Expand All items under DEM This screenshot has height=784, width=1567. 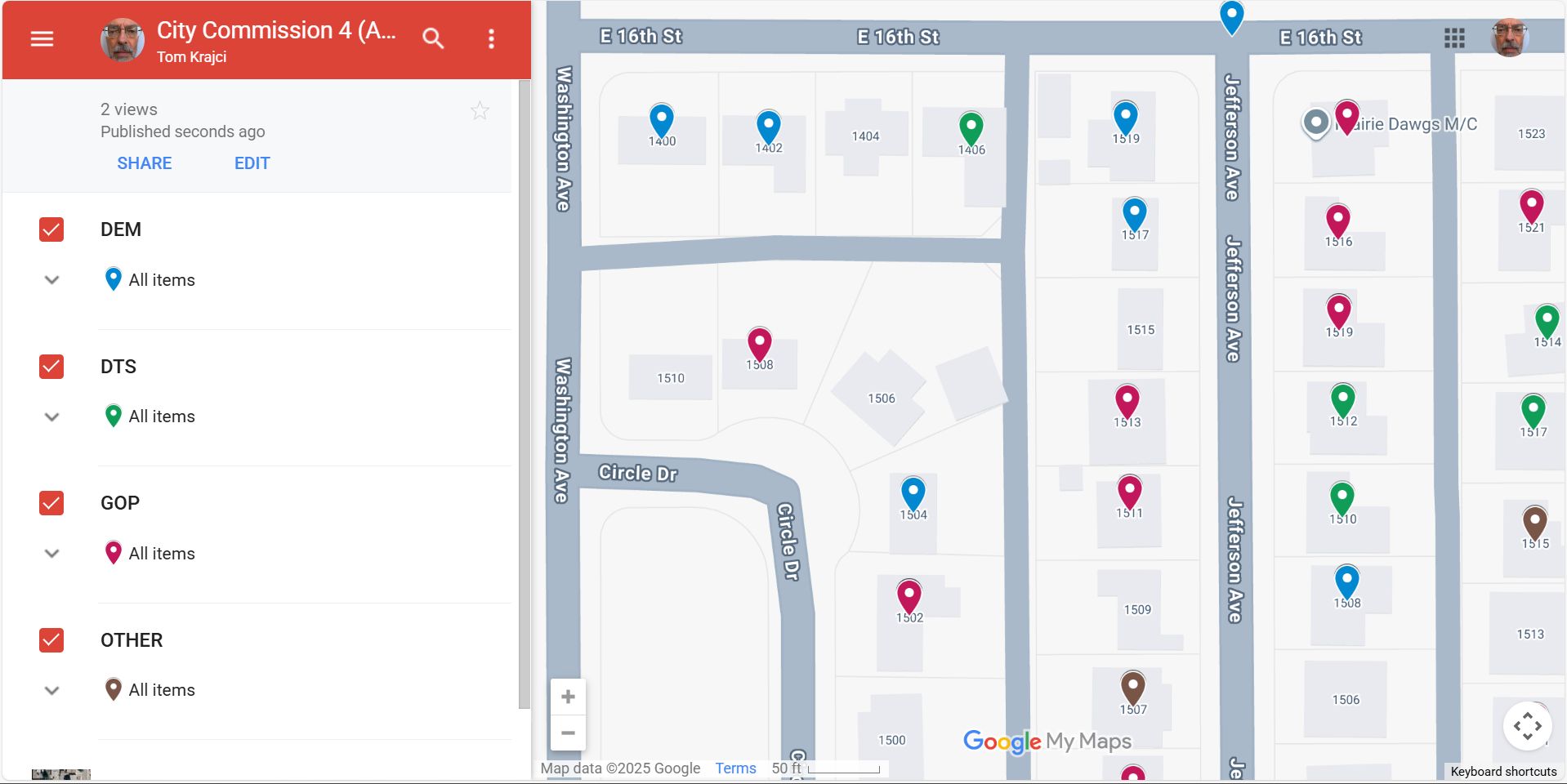51,278
